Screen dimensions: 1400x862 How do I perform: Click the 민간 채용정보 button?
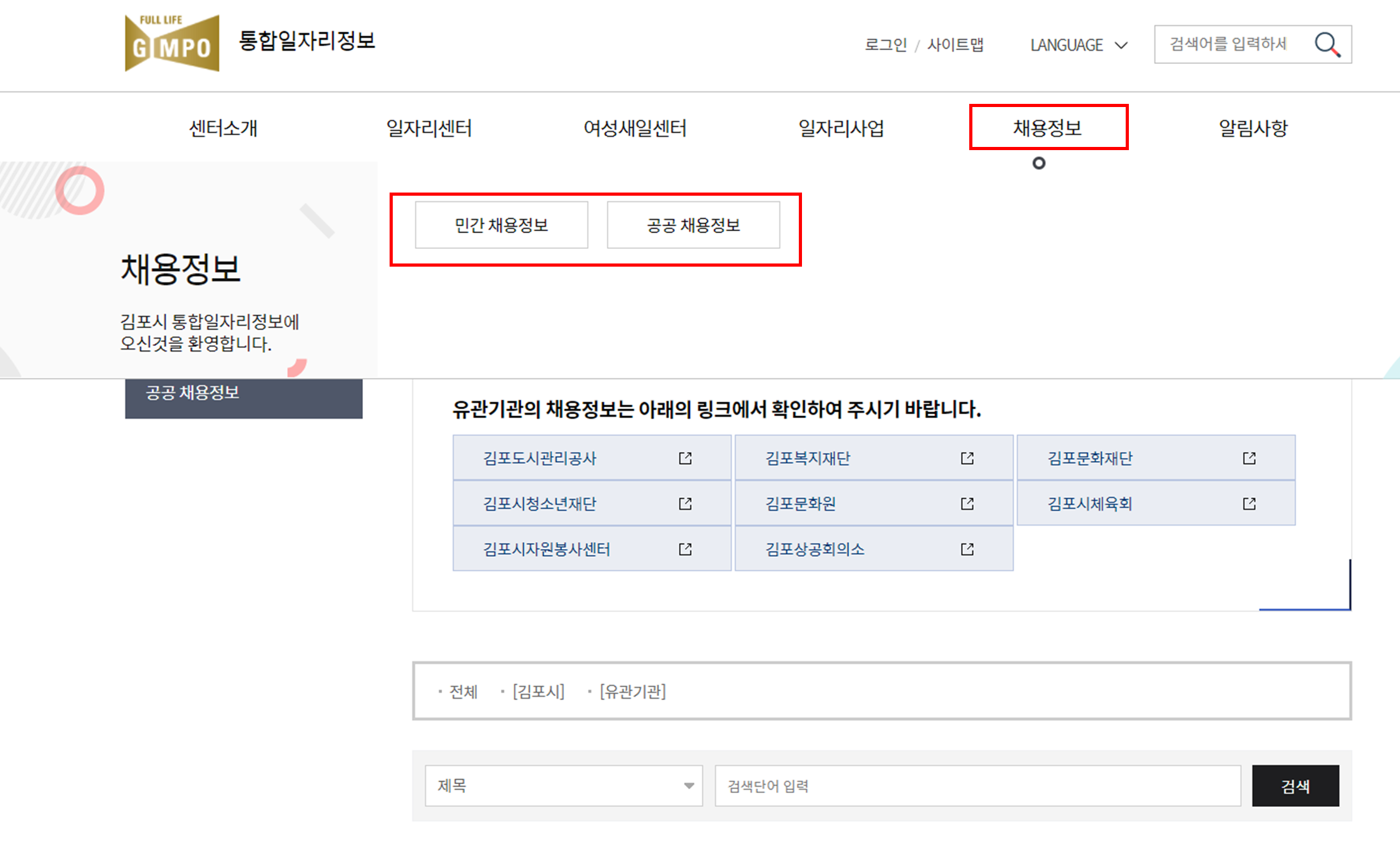[x=501, y=225]
